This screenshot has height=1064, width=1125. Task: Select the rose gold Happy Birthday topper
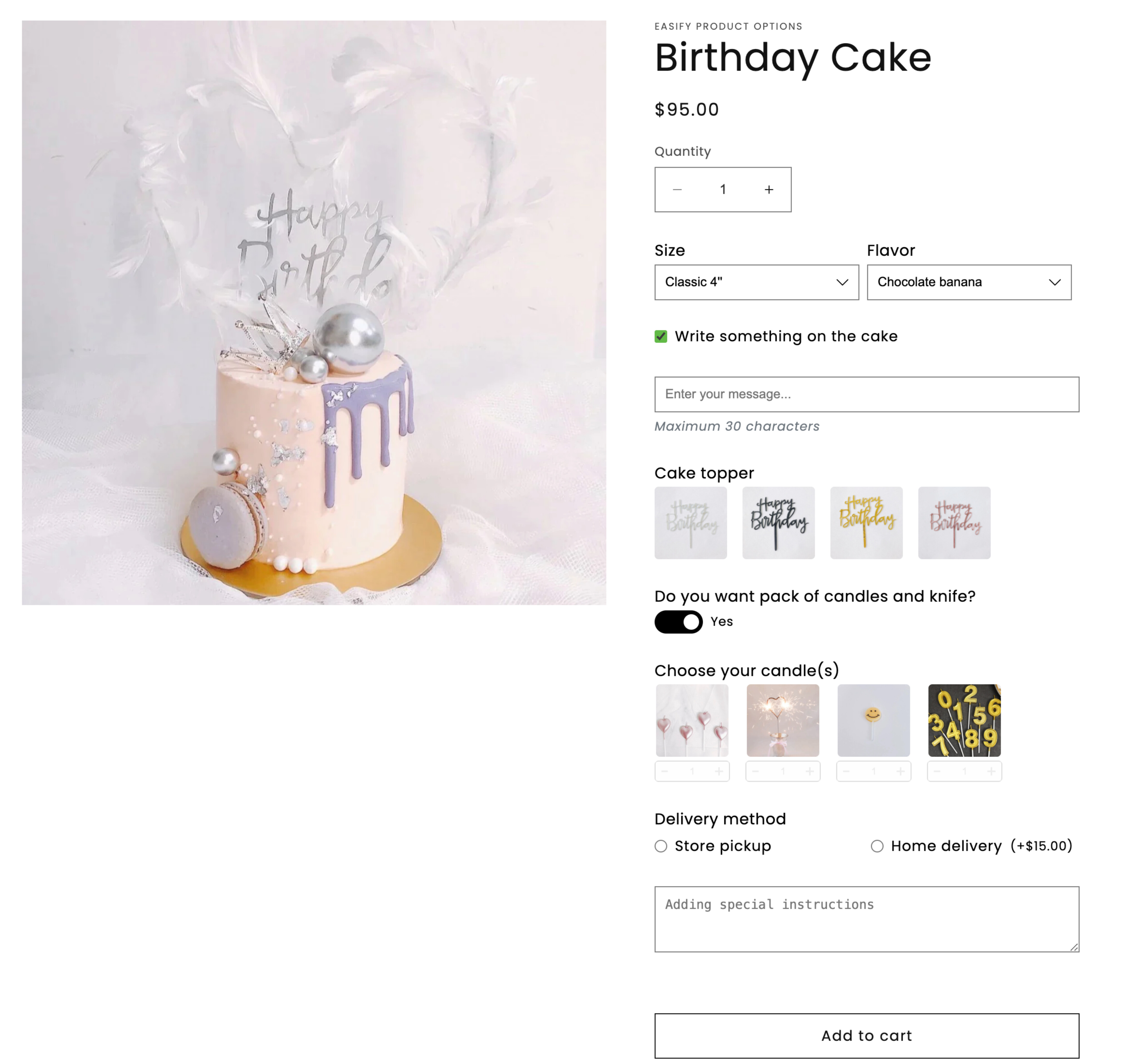tap(954, 522)
